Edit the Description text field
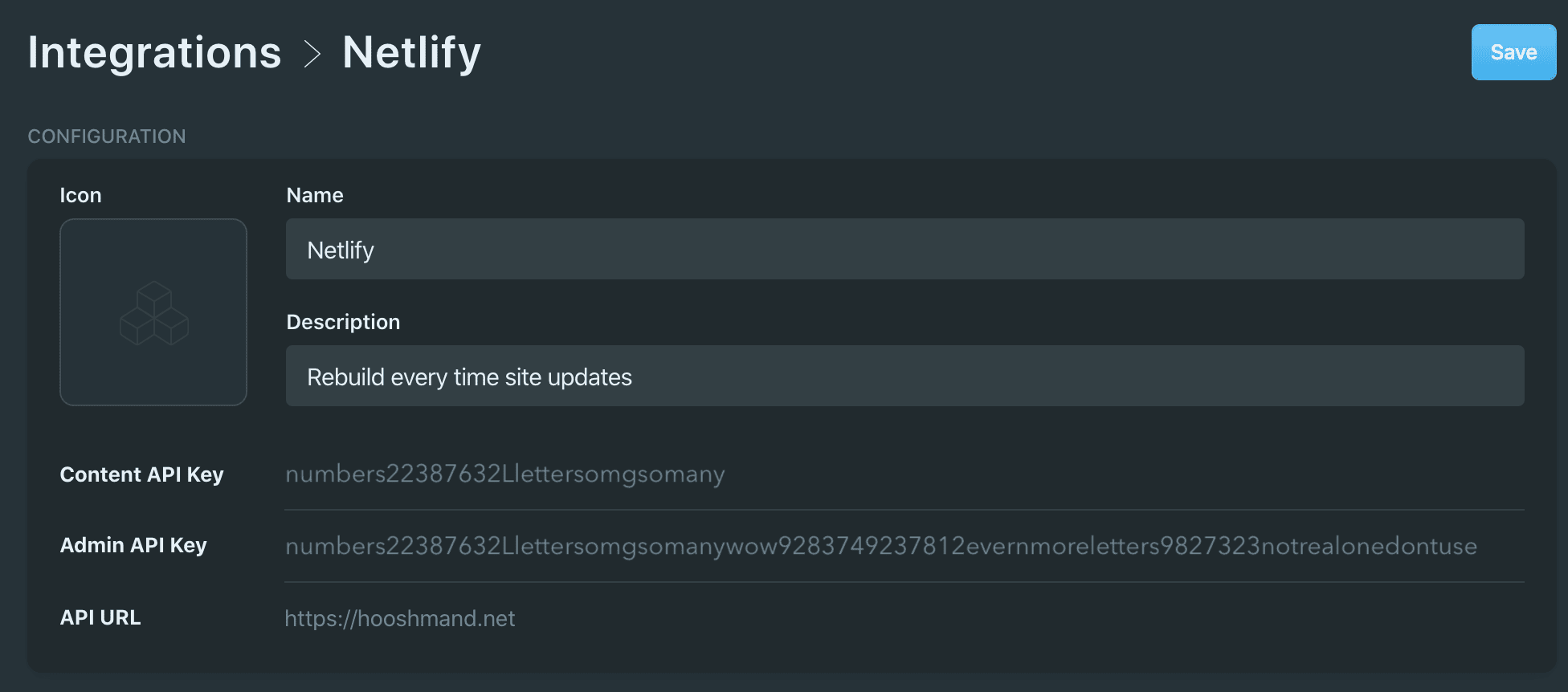The height and width of the screenshot is (692, 1568). (904, 376)
